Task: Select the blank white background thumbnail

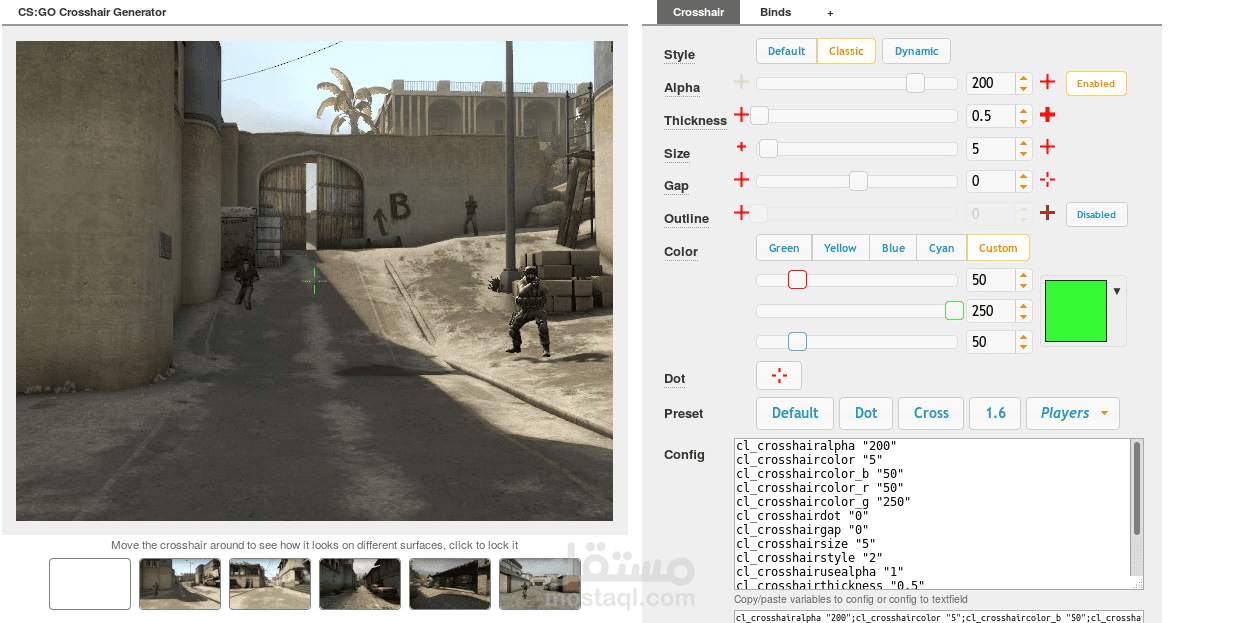Action: 90,584
